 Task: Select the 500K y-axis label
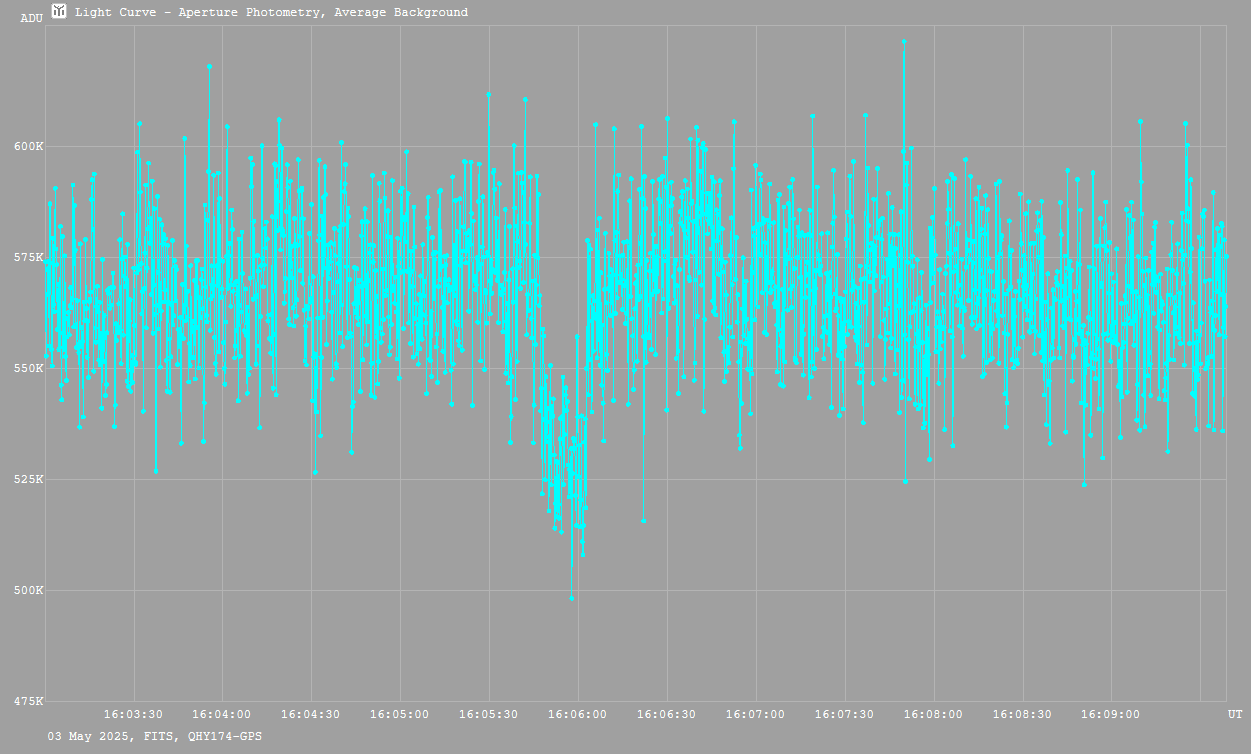coord(28,591)
